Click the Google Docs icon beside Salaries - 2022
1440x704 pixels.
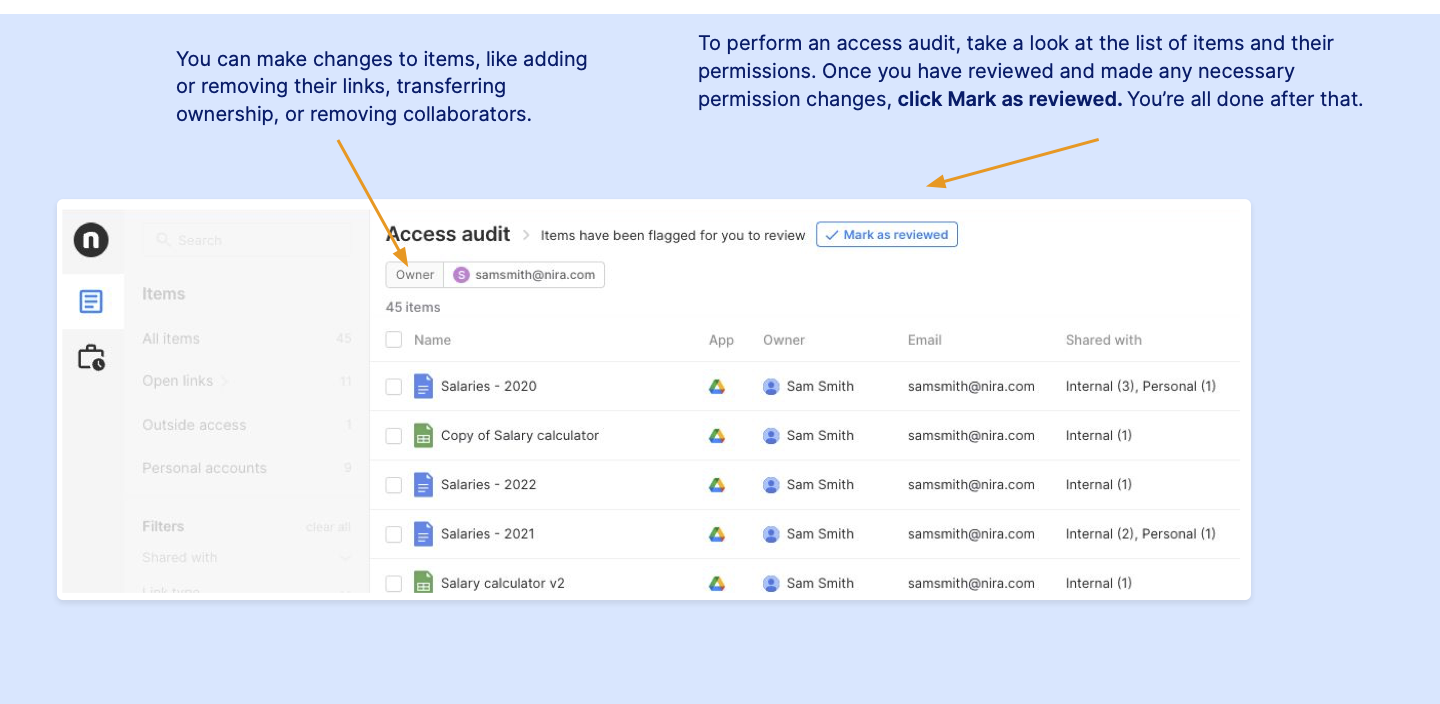(422, 484)
